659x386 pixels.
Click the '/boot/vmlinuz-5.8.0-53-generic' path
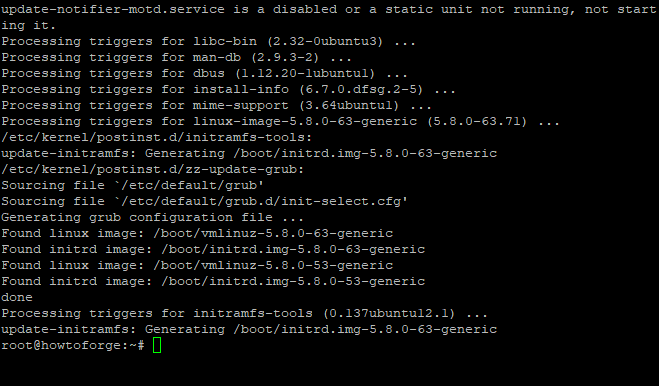273,265
